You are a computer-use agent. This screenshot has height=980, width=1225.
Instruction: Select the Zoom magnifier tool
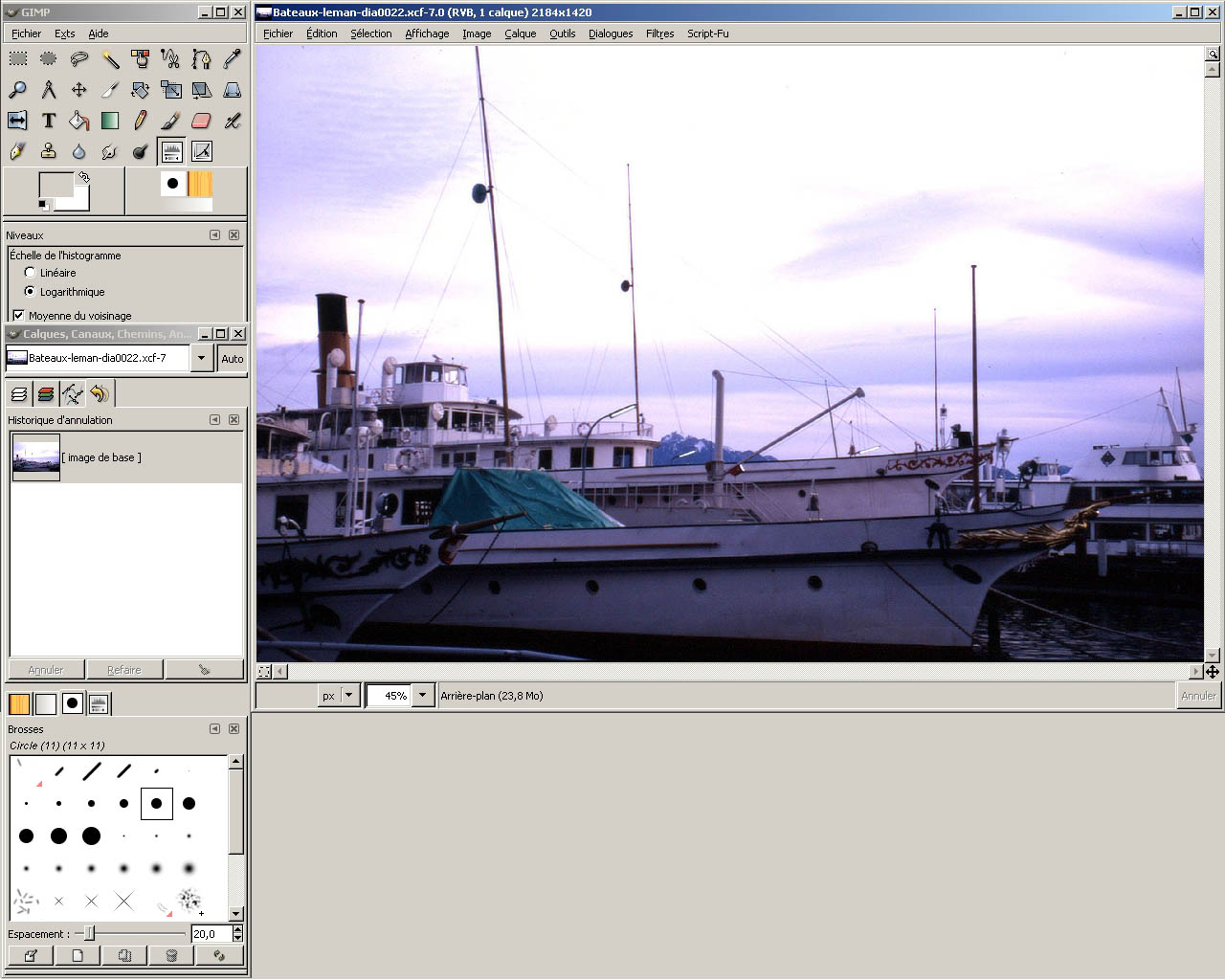17,90
